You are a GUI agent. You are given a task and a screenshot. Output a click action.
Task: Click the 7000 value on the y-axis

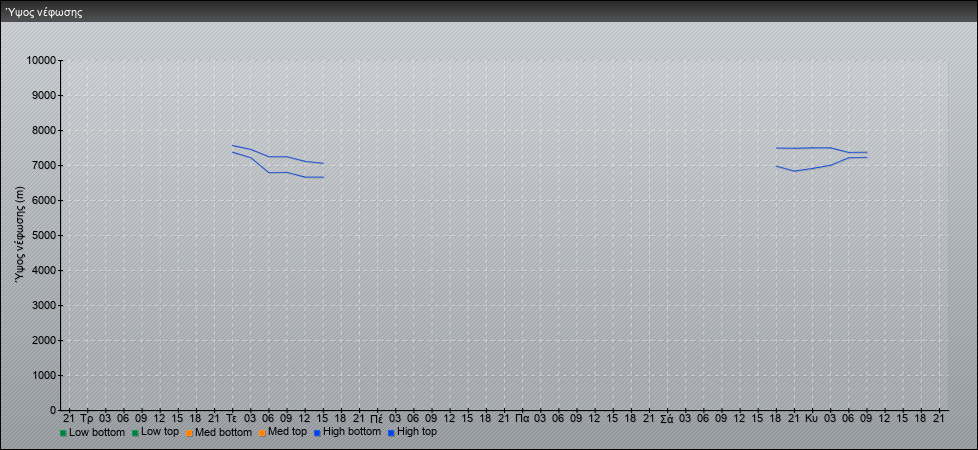point(44,165)
